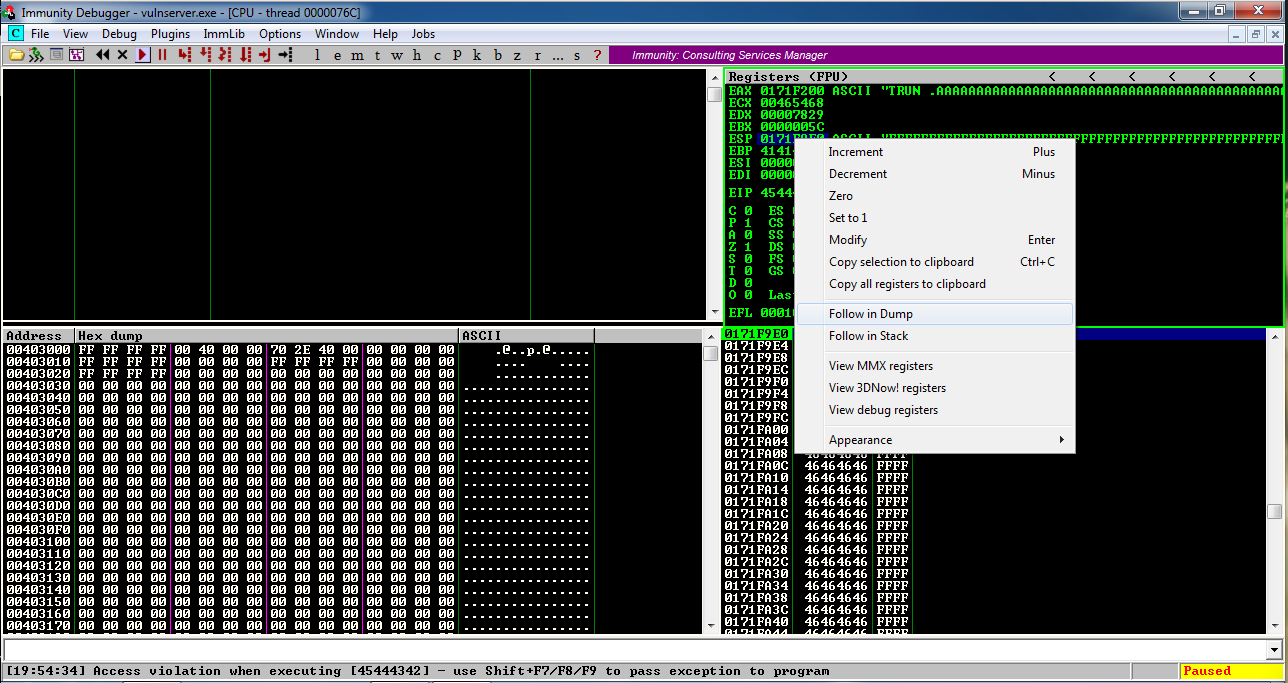This screenshot has height=683, width=1288.
Task: Close the debugged program with X icon
Action: (123, 55)
